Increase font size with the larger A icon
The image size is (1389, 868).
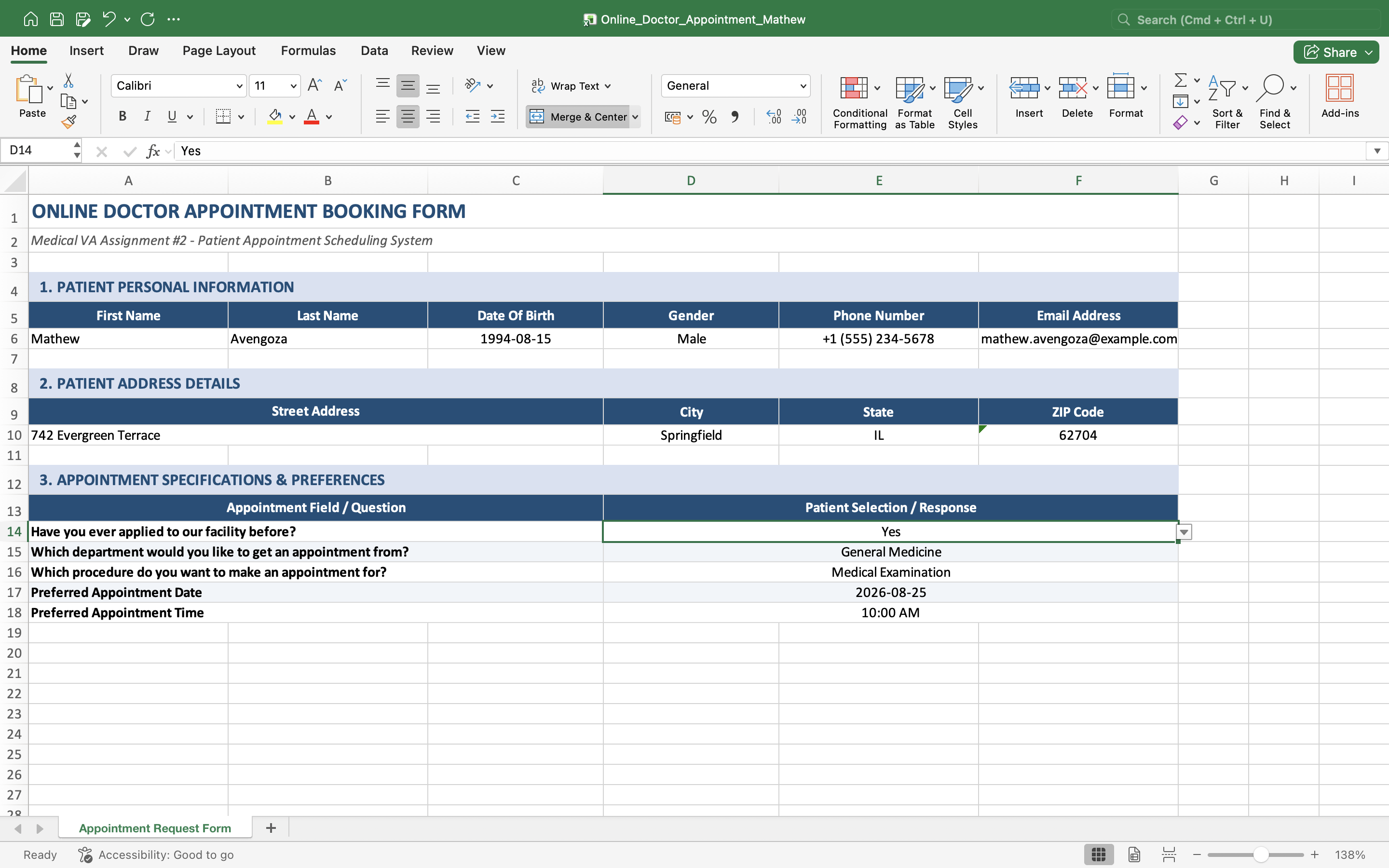[x=314, y=85]
